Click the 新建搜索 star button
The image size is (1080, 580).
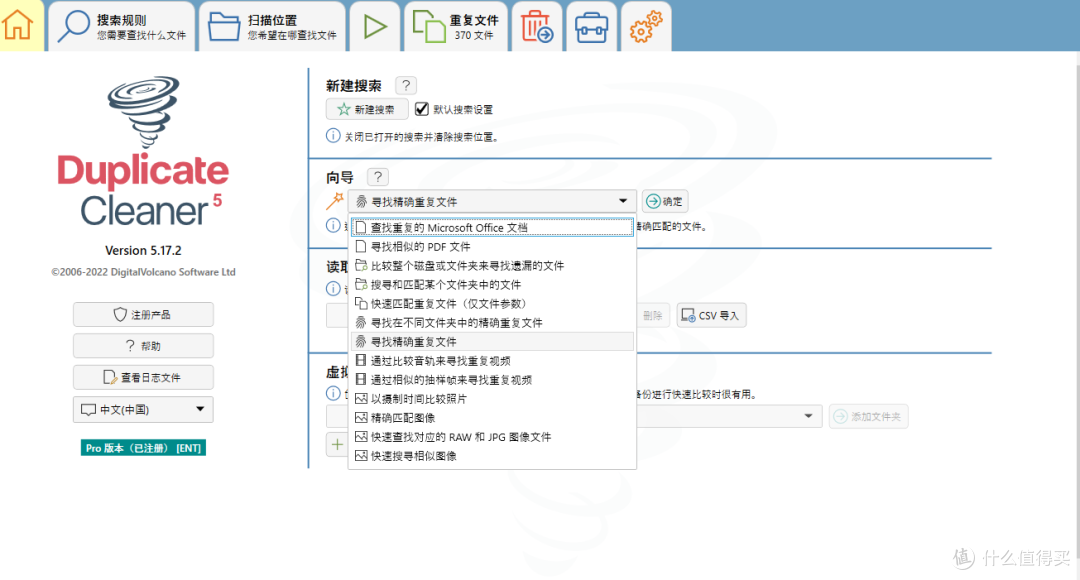pos(366,110)
